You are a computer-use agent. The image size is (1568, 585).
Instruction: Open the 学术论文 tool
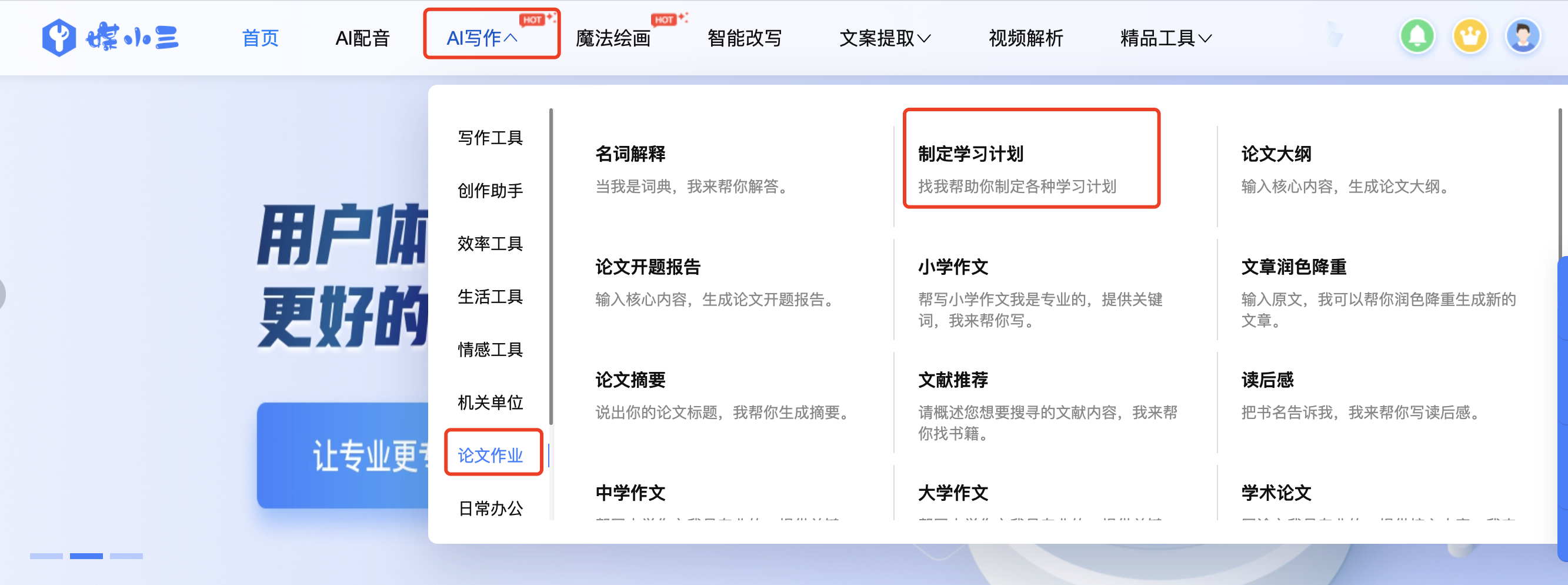tap(1276, 493)
